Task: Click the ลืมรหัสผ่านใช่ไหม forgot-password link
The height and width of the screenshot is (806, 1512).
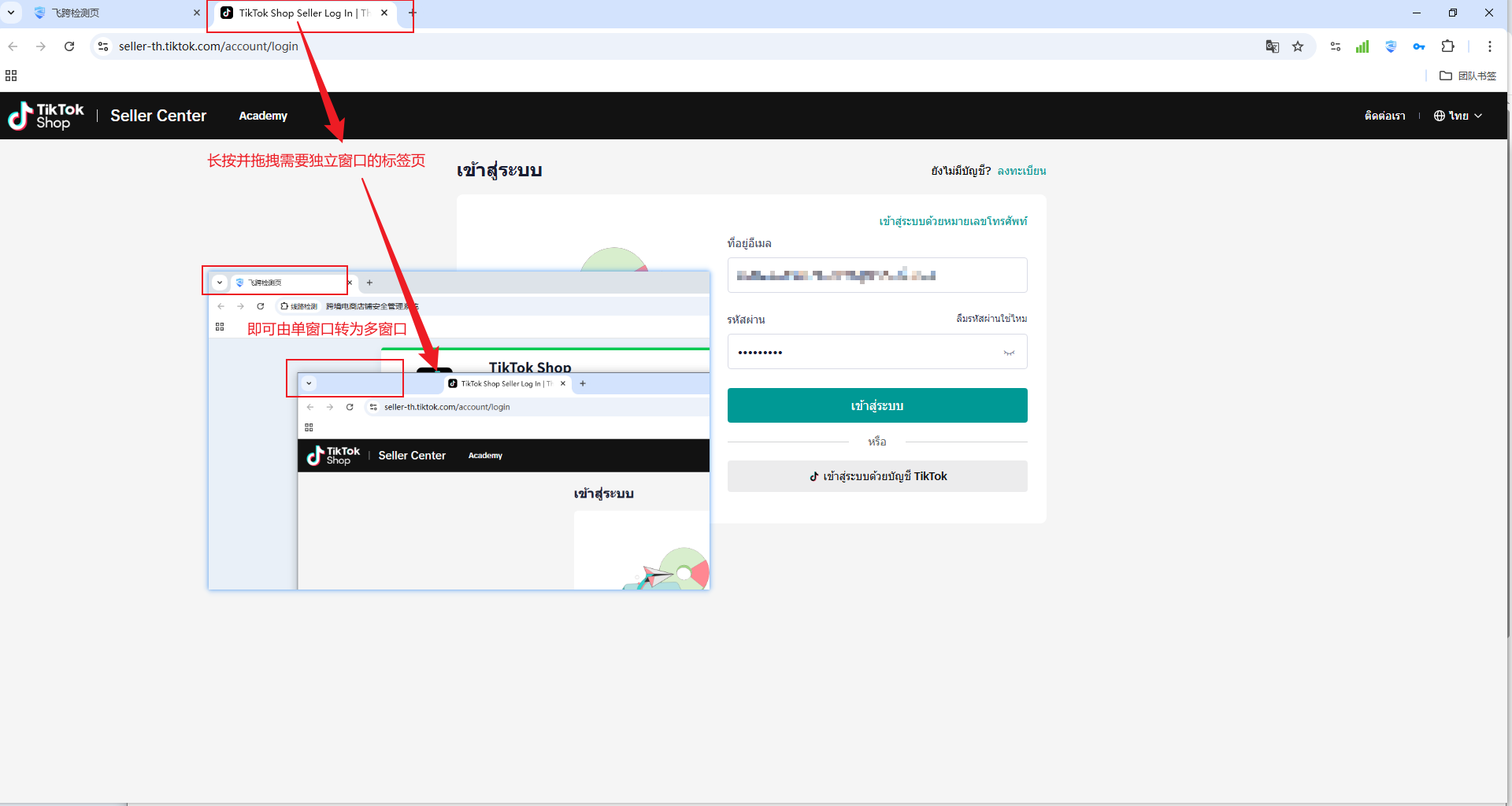Action: (x=991, y=319)
